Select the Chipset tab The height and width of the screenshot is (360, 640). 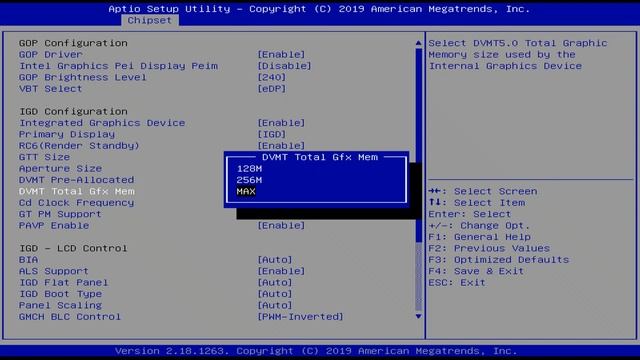pos(149,20)
